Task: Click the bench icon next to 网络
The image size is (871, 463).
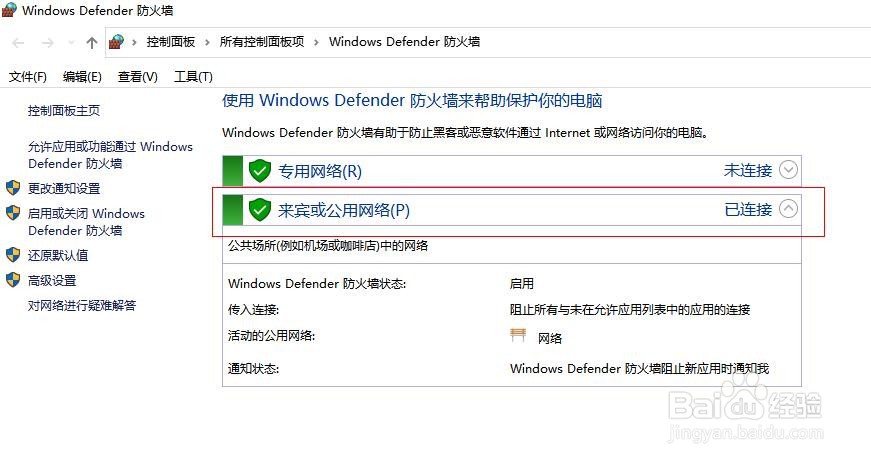Action: pyautogui.click(x=518, y=335)
